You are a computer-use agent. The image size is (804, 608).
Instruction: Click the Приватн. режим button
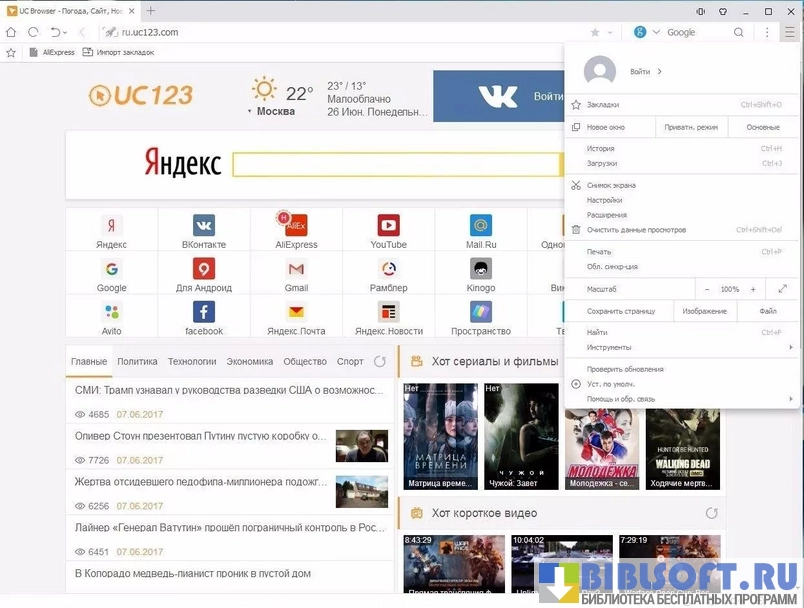[691, 127]
